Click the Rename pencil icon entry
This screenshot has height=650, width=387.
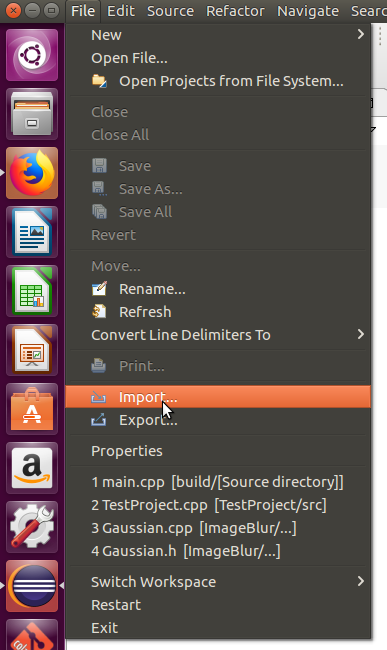click(218, 289)
